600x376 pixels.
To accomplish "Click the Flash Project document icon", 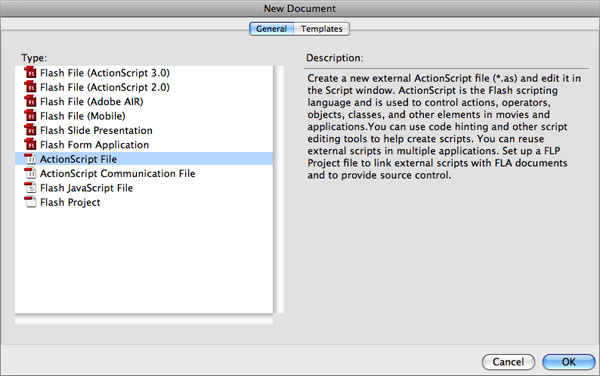I will [x=30, y=202].
